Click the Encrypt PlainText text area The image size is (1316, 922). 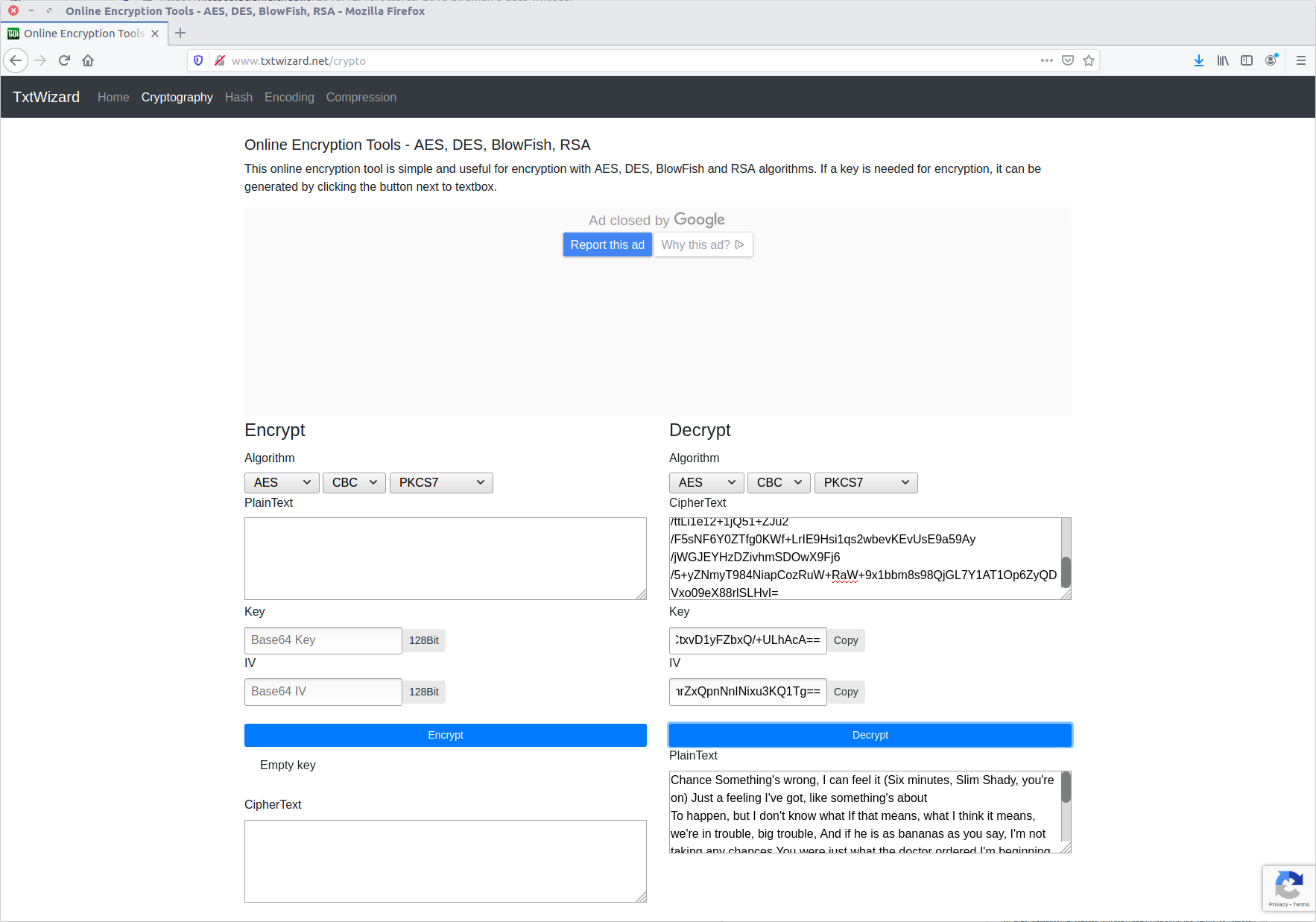pyautogui.click(x=445, y=558)
